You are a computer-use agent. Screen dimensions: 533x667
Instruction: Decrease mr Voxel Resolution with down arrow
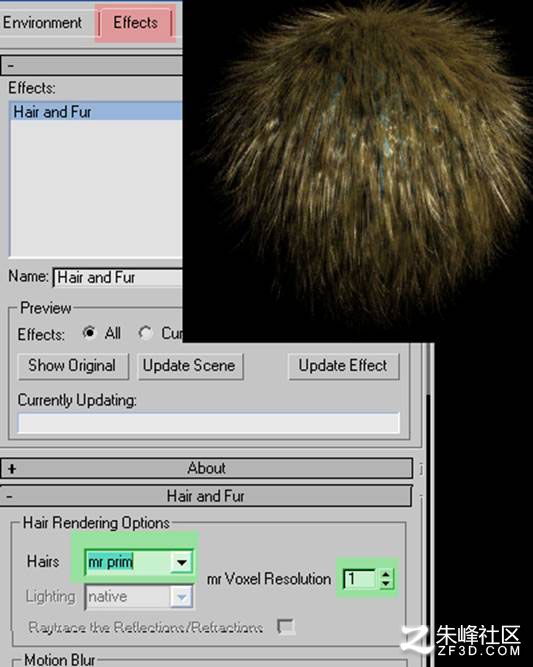click(x=386, y=584)
